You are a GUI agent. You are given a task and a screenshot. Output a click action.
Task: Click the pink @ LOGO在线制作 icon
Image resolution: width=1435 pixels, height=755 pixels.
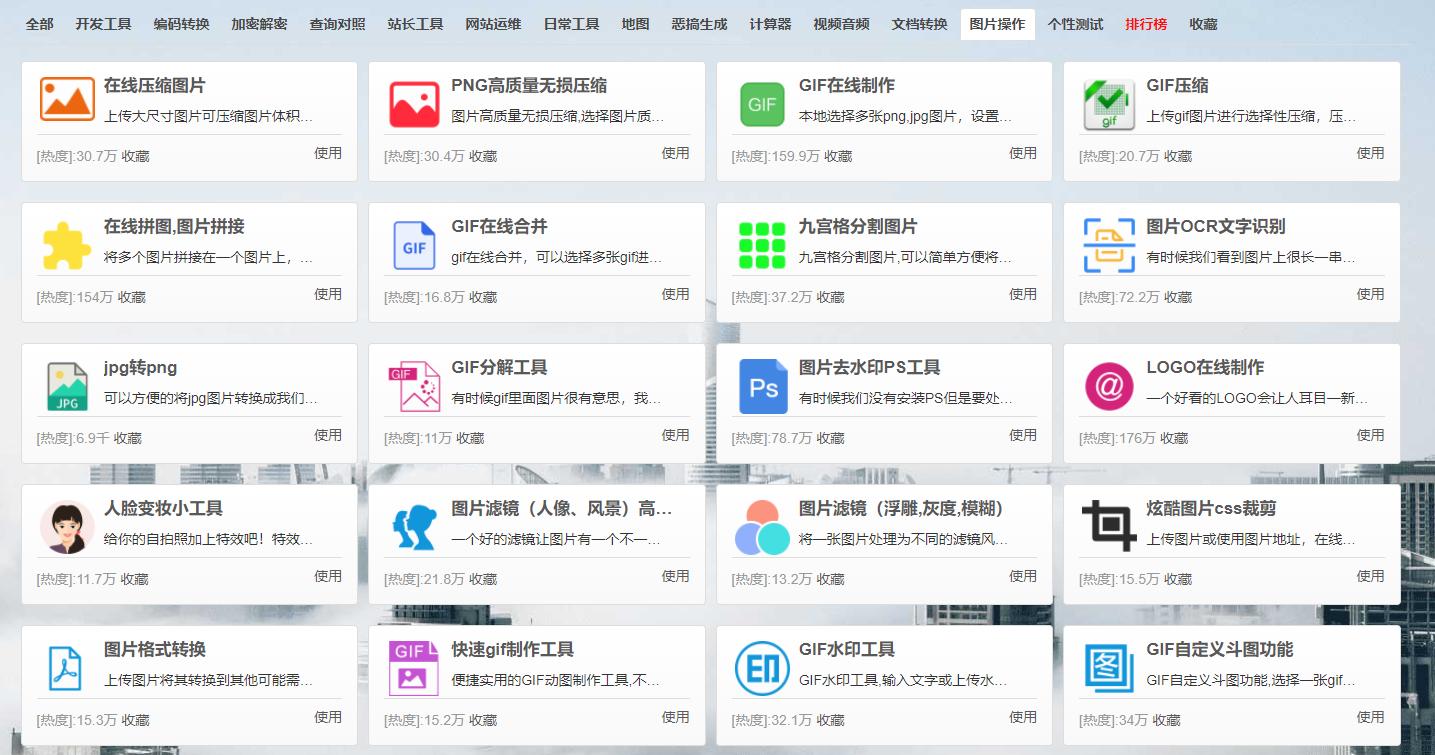tap(1109, 386)
